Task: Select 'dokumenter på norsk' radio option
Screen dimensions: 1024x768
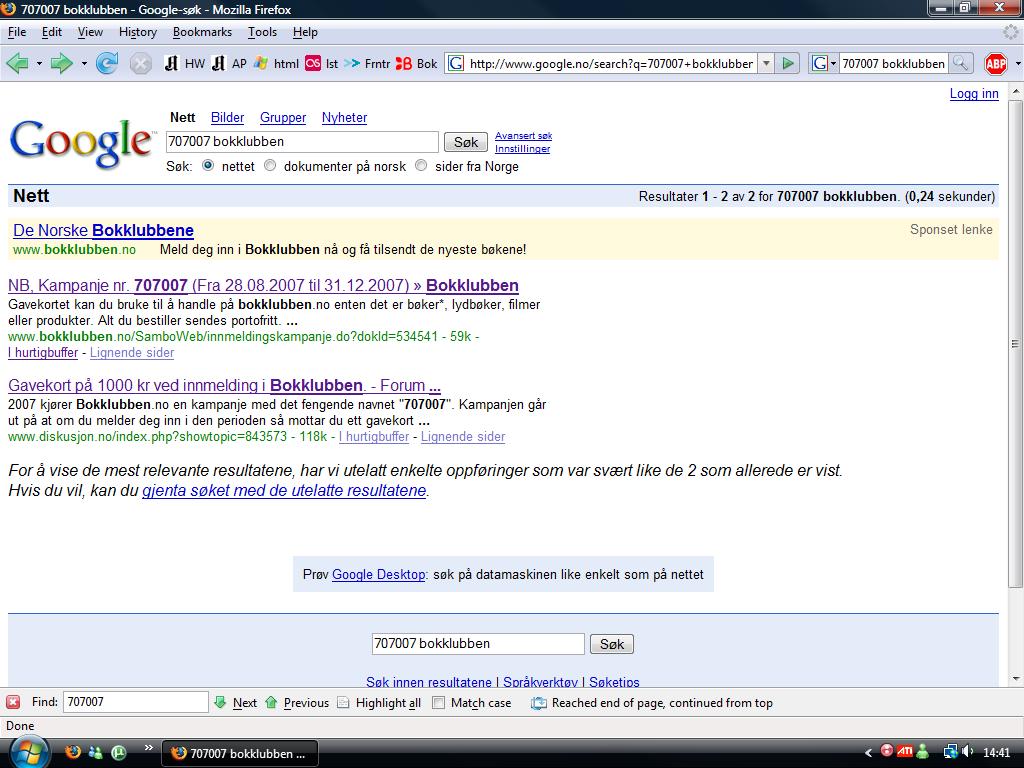Action: pos(270,165)
